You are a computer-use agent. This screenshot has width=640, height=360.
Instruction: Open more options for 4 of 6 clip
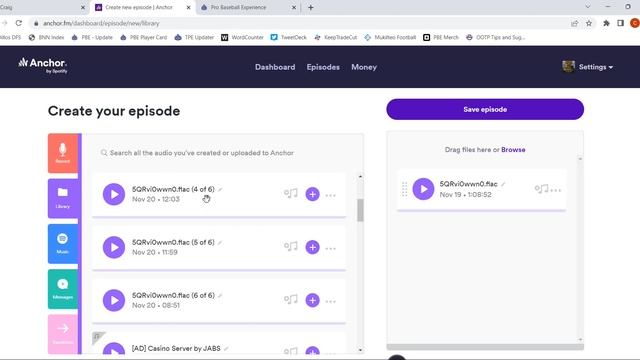pos(331,196)
